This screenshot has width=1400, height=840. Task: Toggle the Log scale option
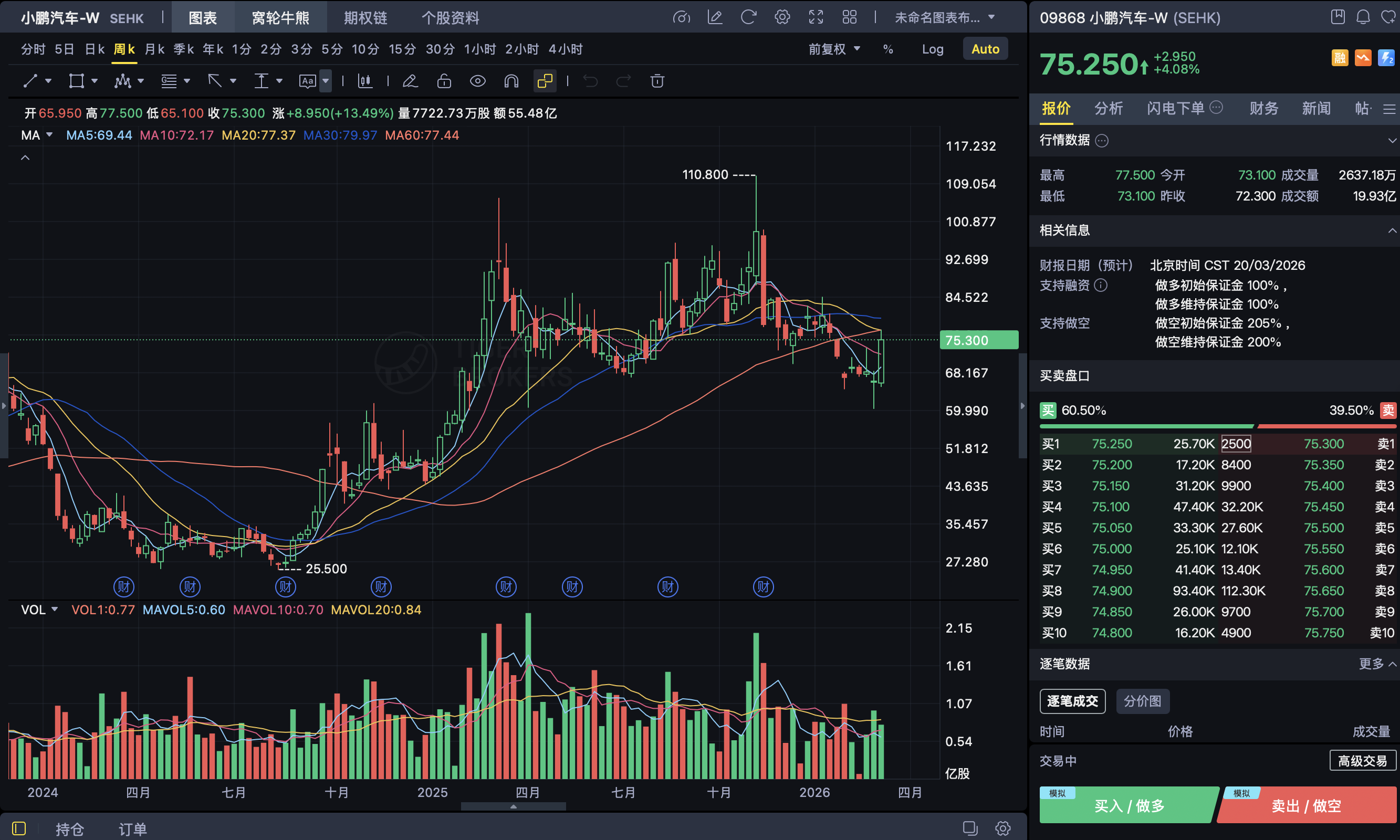point(933,49)
